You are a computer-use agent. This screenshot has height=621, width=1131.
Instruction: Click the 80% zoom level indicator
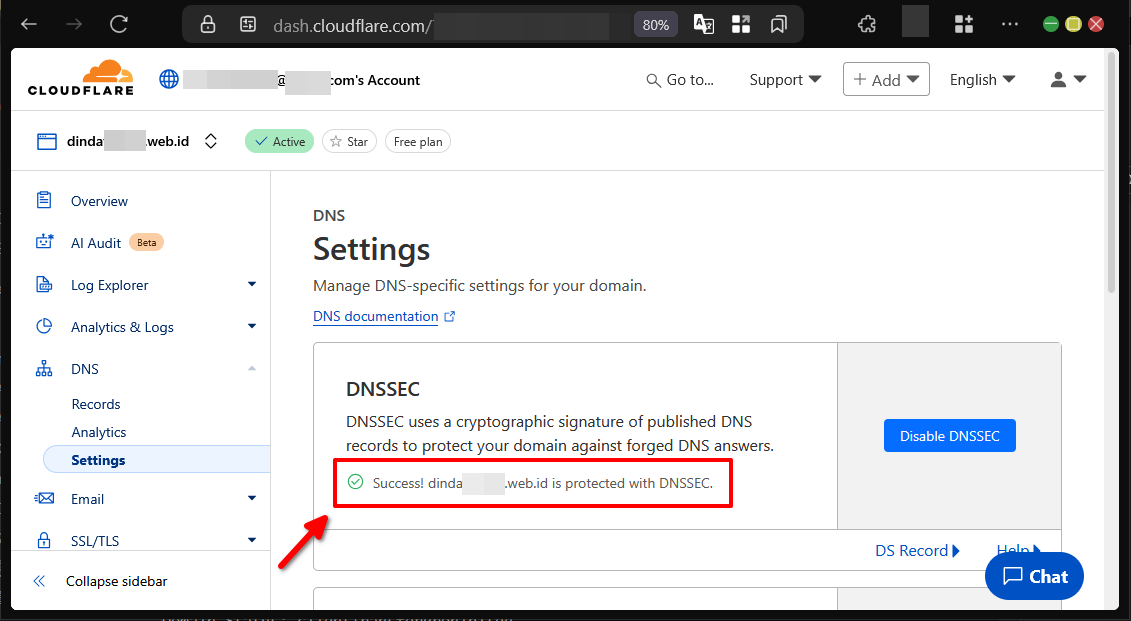[656, 25]
